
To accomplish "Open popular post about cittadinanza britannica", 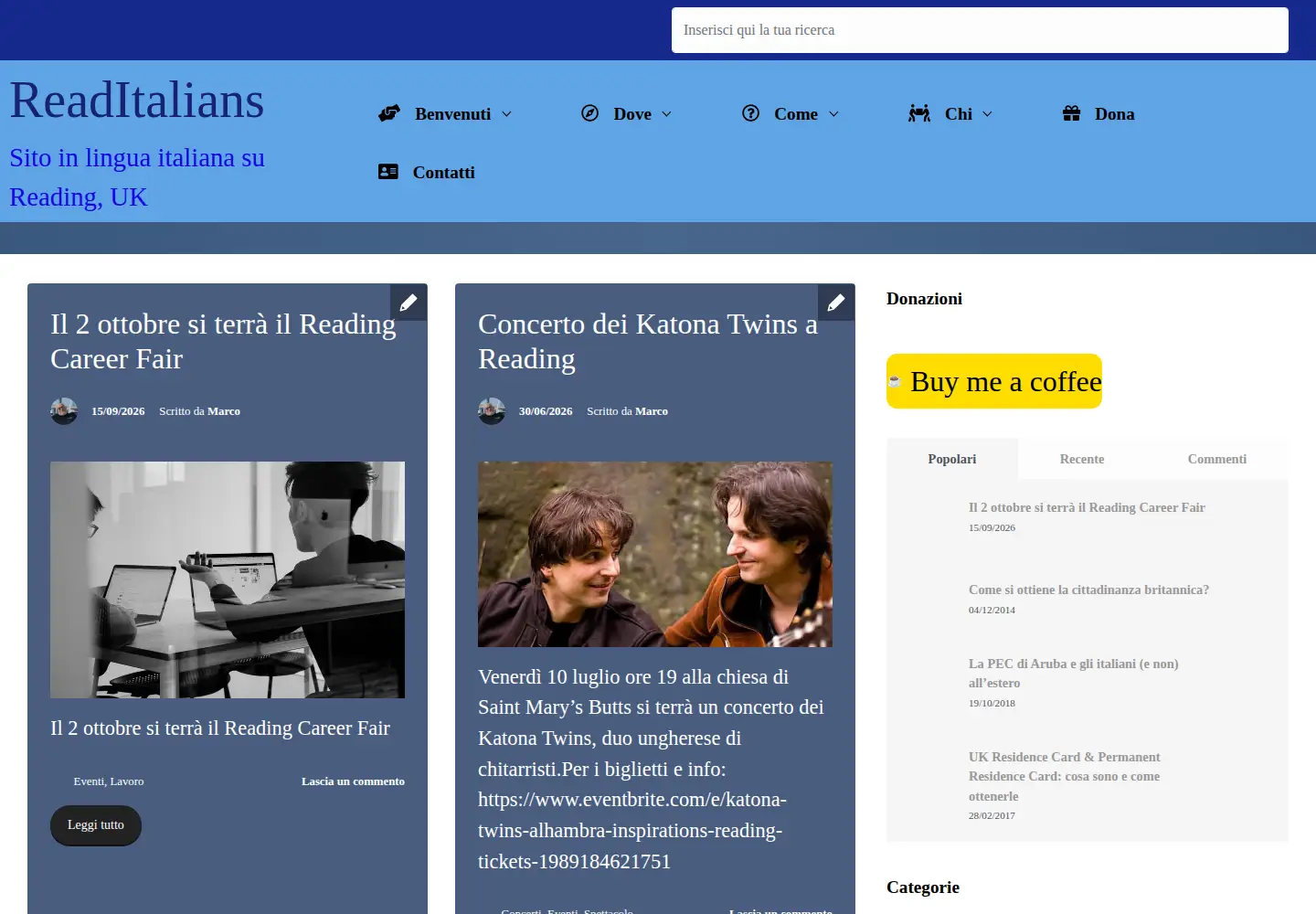I will coord(1088,590).
